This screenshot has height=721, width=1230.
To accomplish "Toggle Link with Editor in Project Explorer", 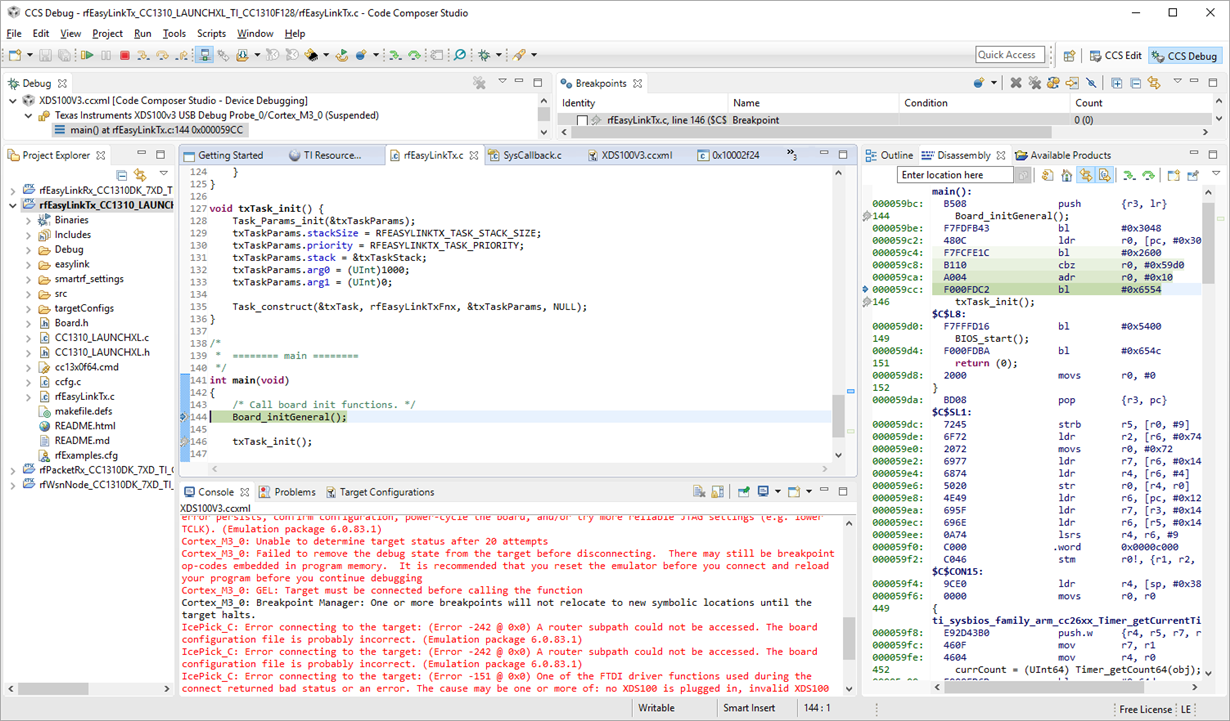I will click(141, 175).
